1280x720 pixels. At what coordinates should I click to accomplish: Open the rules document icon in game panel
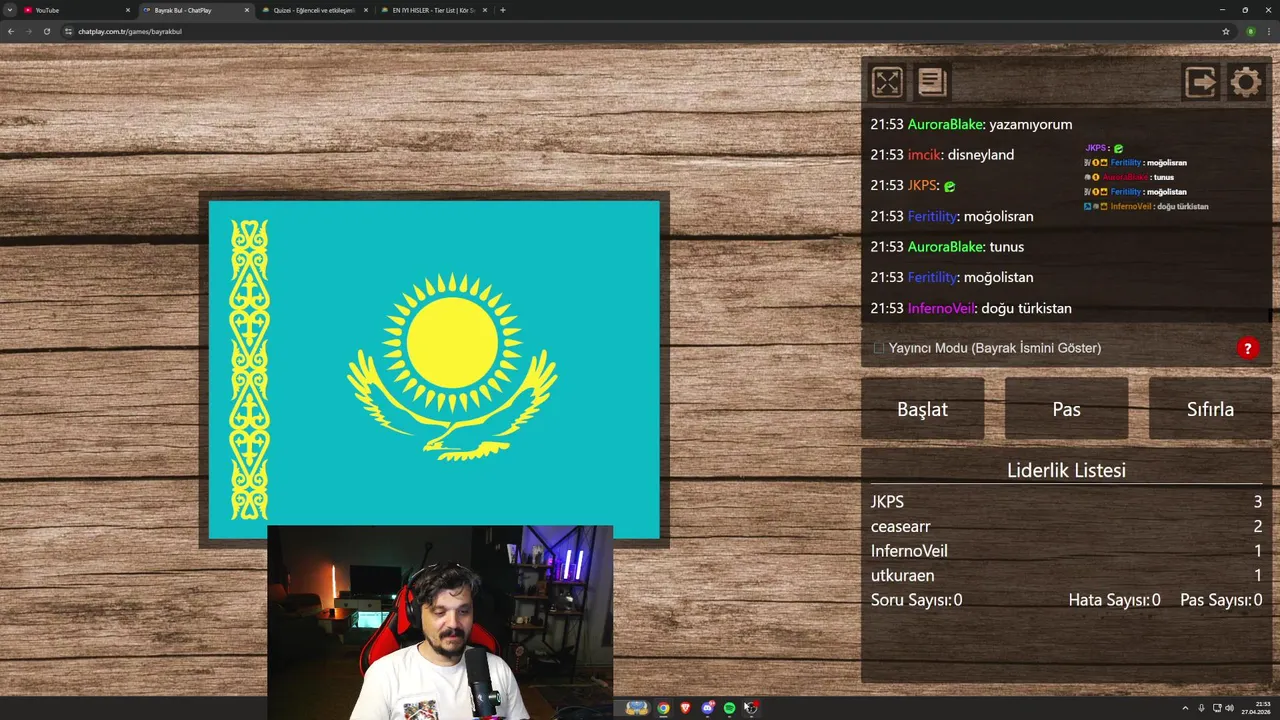point(932,82)
